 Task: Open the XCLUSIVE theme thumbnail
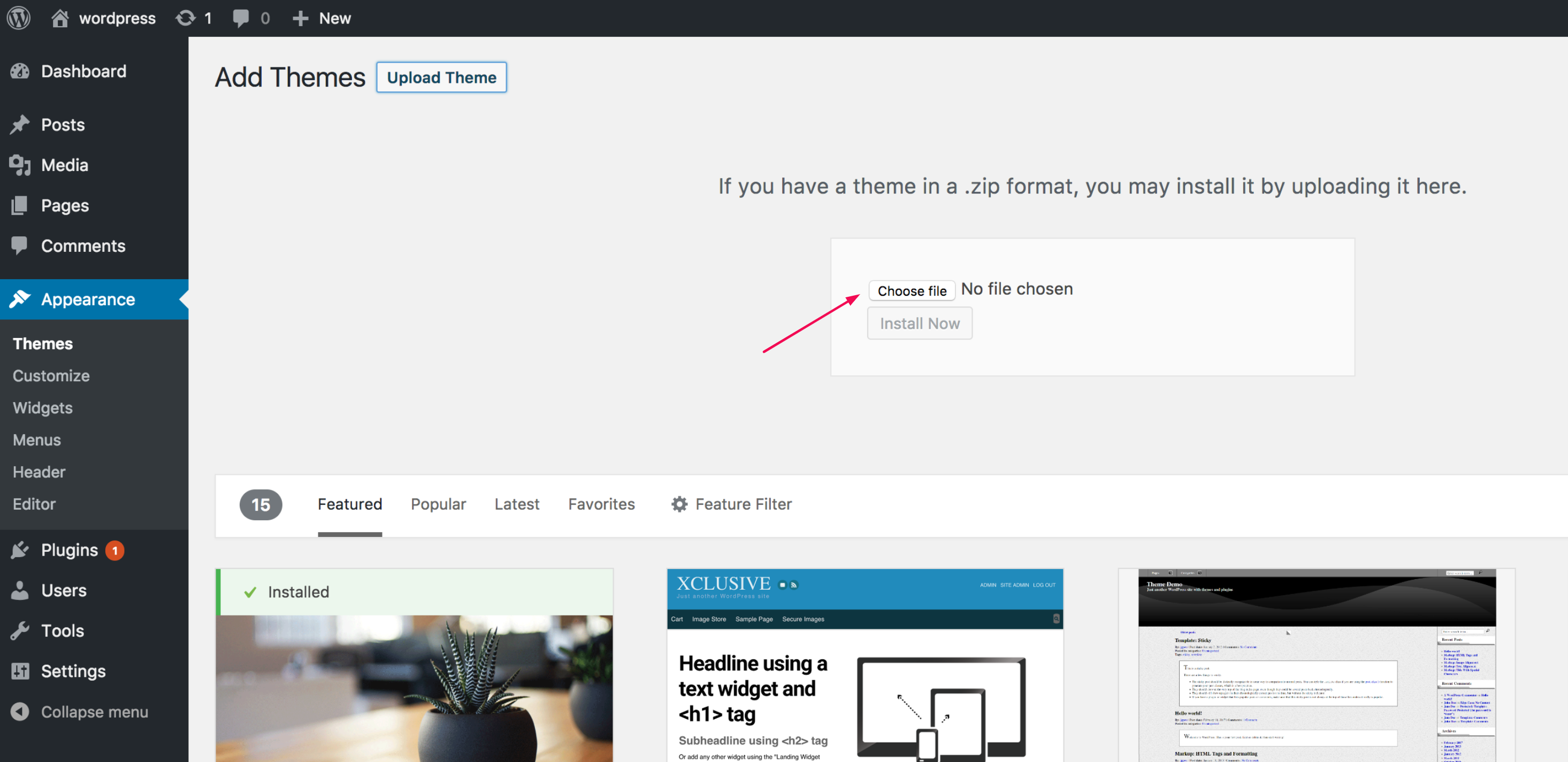(865, 665)
